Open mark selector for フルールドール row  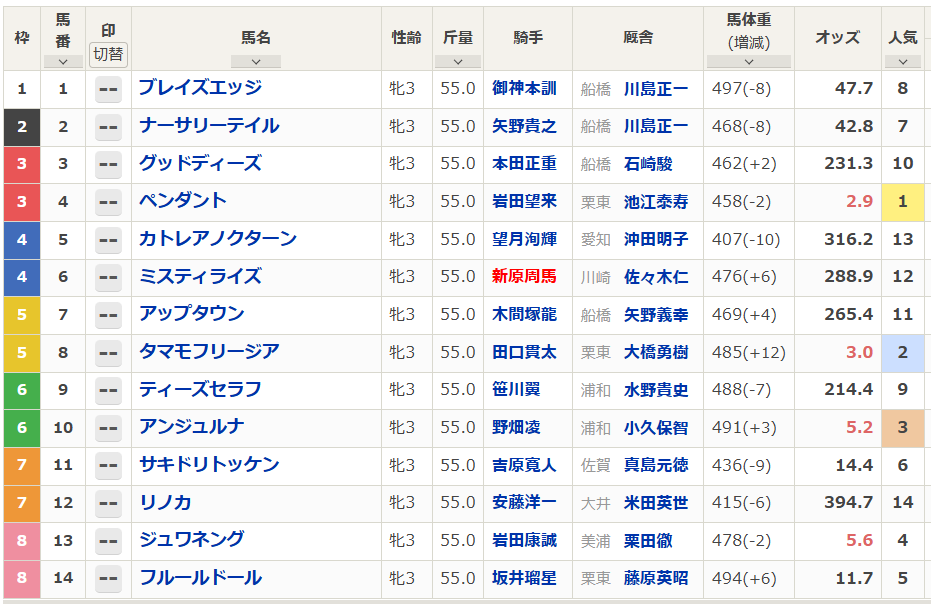108,578
